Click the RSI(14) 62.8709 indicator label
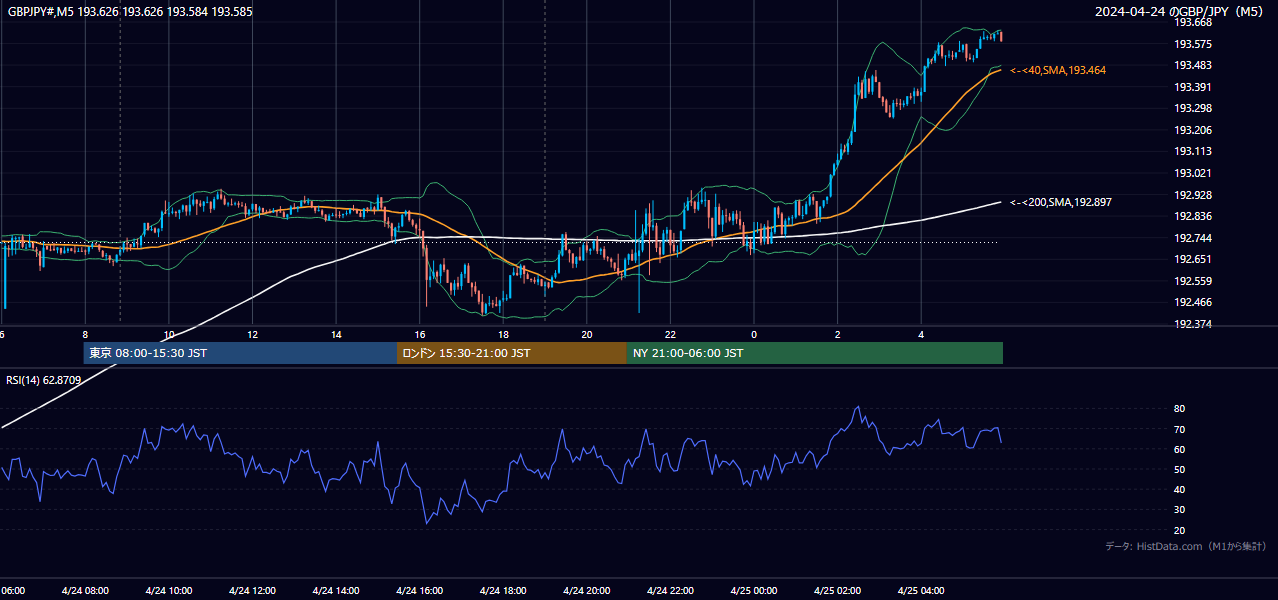The width and height of the screenshot is (1278, 600). 43,380
